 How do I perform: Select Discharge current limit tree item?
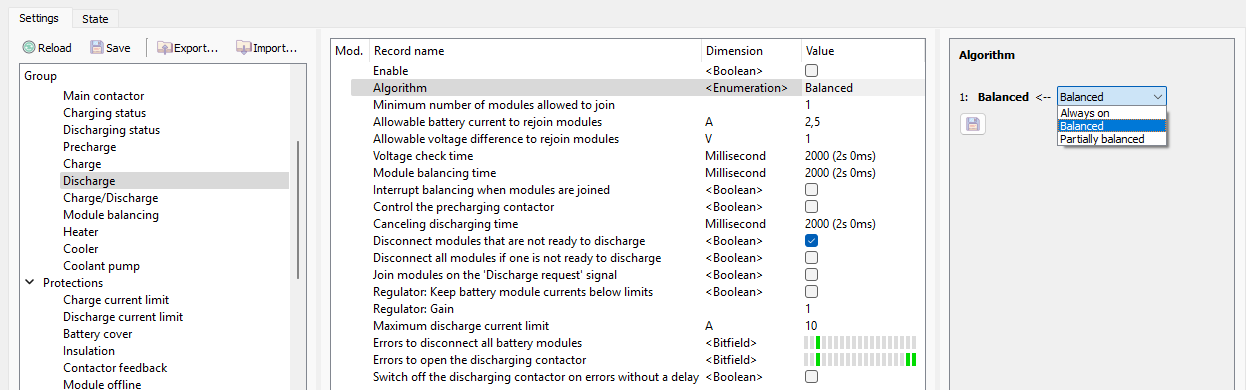coord(123,317)
